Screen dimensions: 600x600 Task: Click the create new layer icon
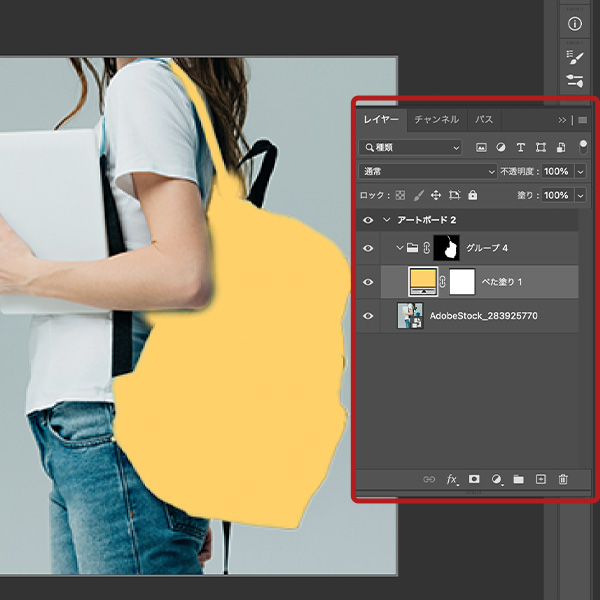(x=540, y=480)
